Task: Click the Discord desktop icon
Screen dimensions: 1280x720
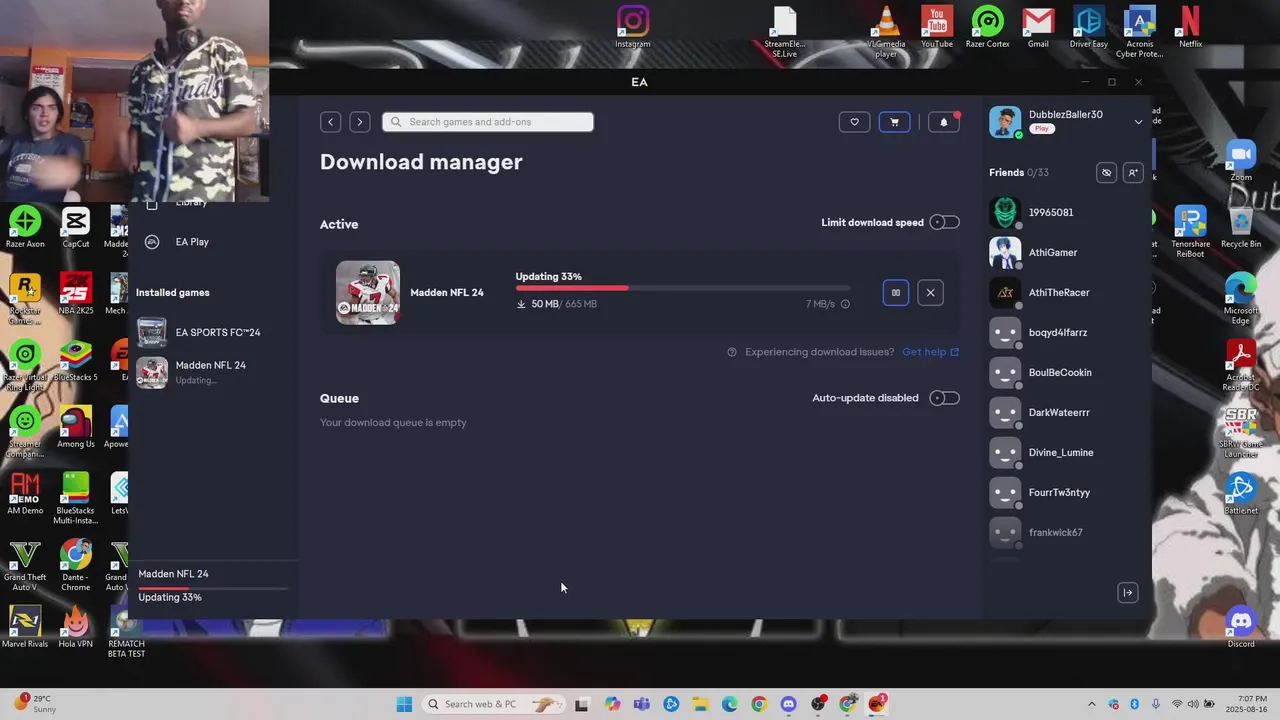Action: tap(1241, 627)
